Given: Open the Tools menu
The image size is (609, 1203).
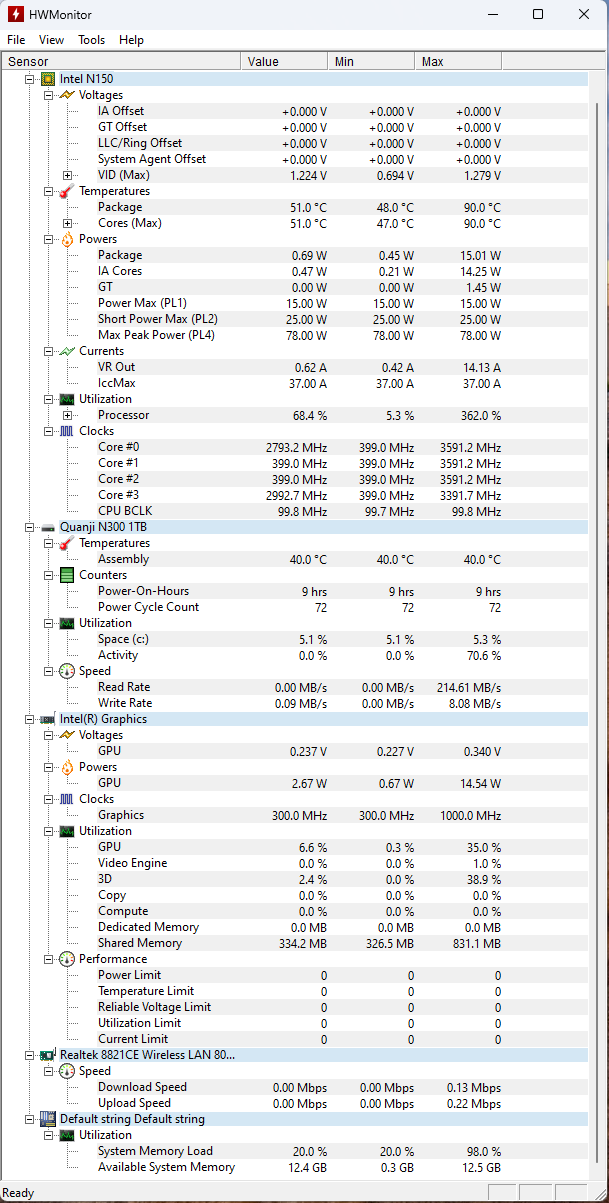Looking at the screenshot, I should coord(91,40).
